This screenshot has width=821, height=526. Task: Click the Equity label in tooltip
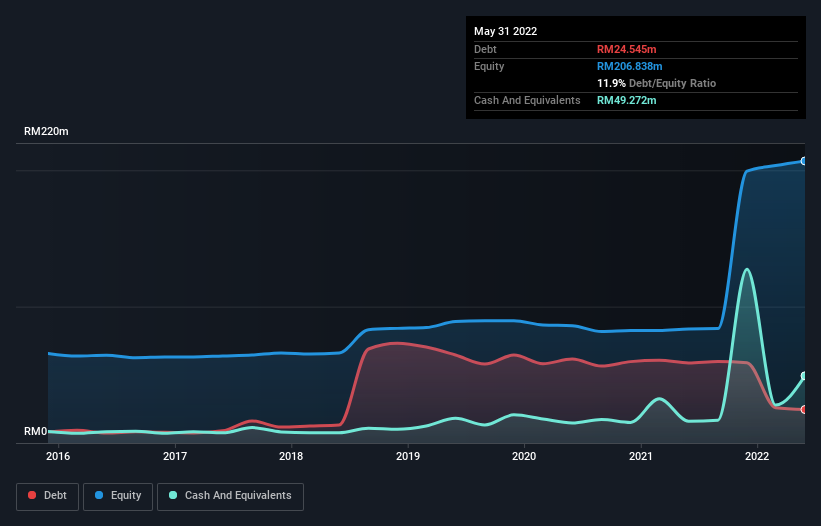pos(489,66)
